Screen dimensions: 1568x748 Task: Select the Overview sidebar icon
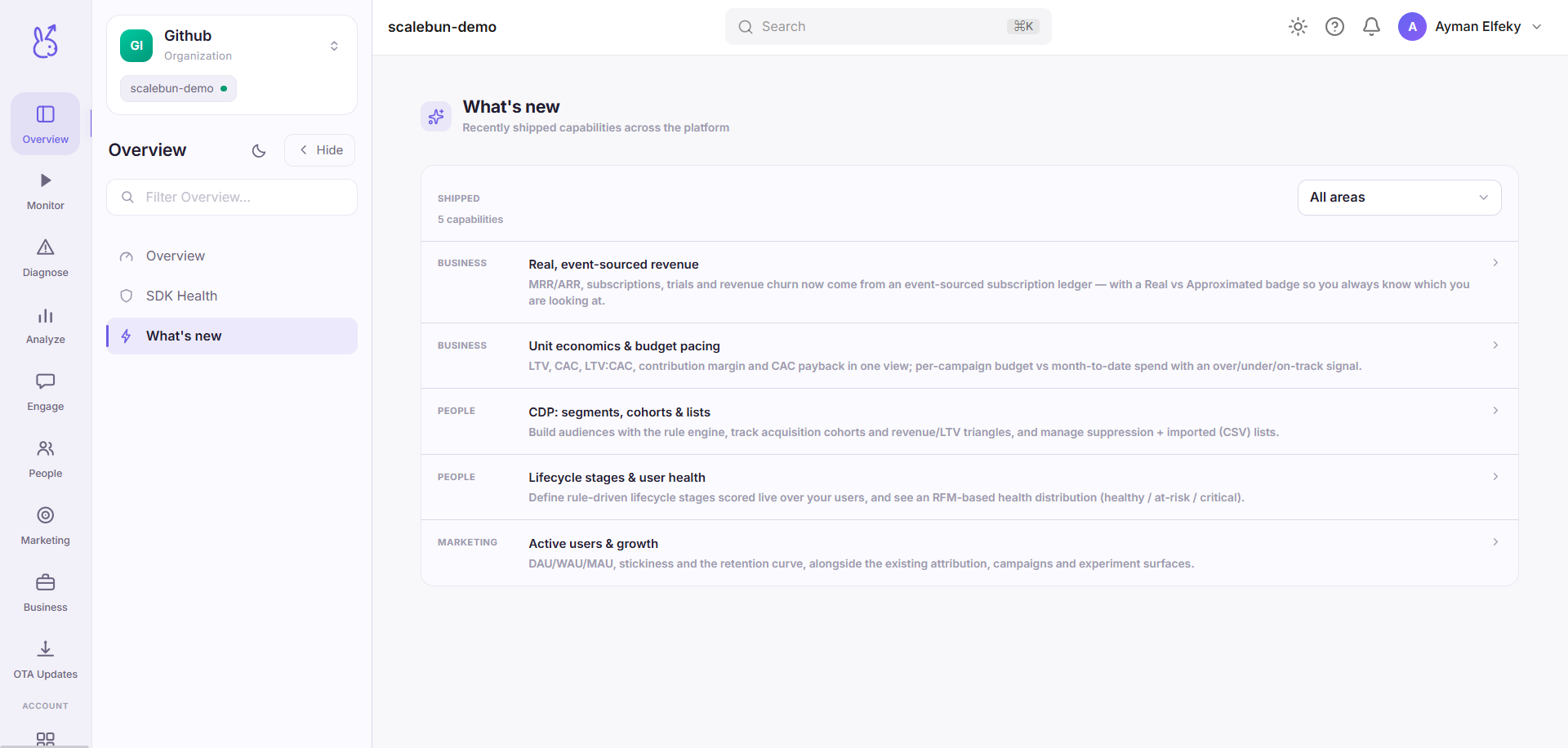click(46, 114)
